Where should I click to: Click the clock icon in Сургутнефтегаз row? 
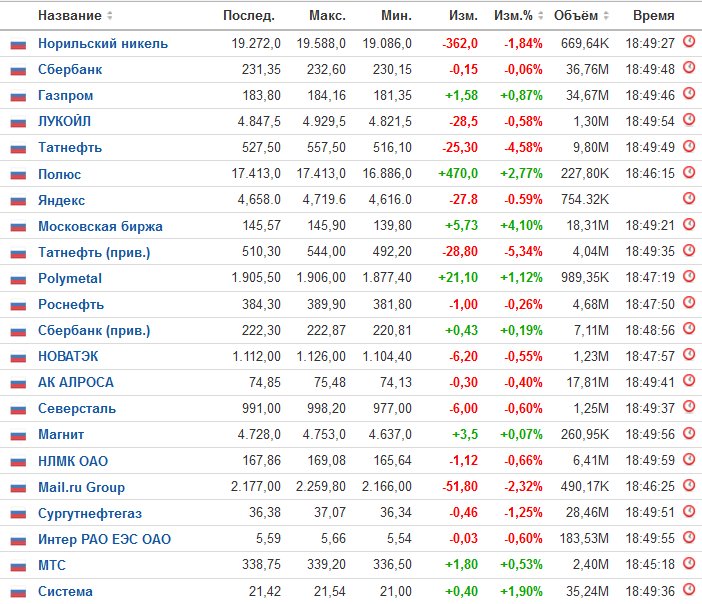click(689, 511)
